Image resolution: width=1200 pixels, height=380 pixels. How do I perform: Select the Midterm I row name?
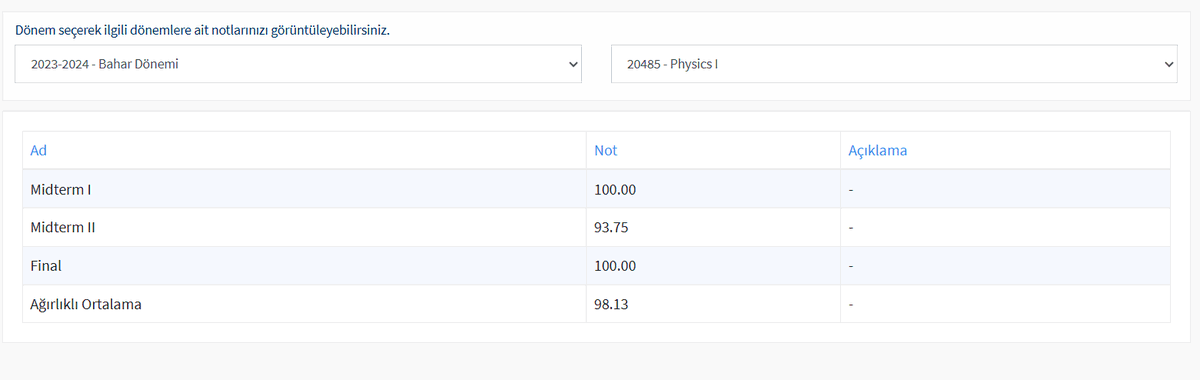pos(62,189)
